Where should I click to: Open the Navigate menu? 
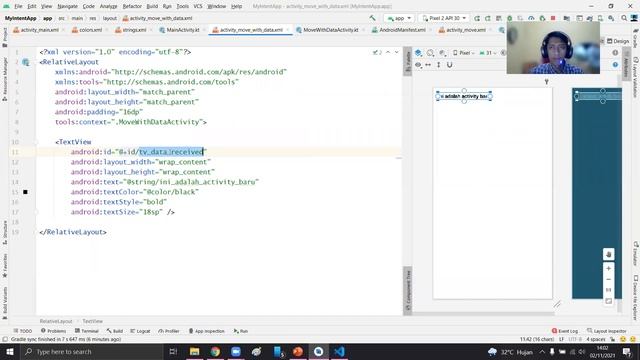(67, 6)
